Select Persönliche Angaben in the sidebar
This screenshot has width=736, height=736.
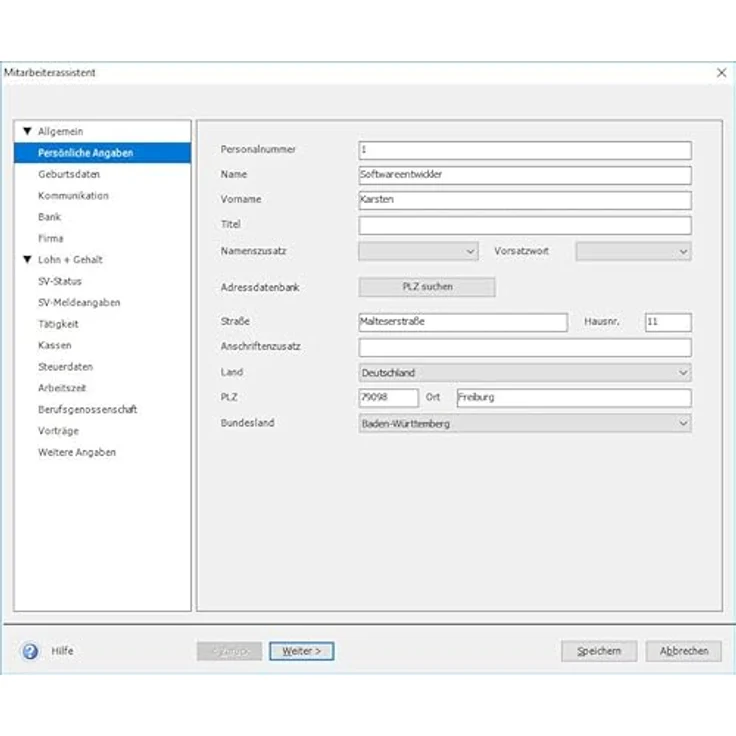point(102,153)
